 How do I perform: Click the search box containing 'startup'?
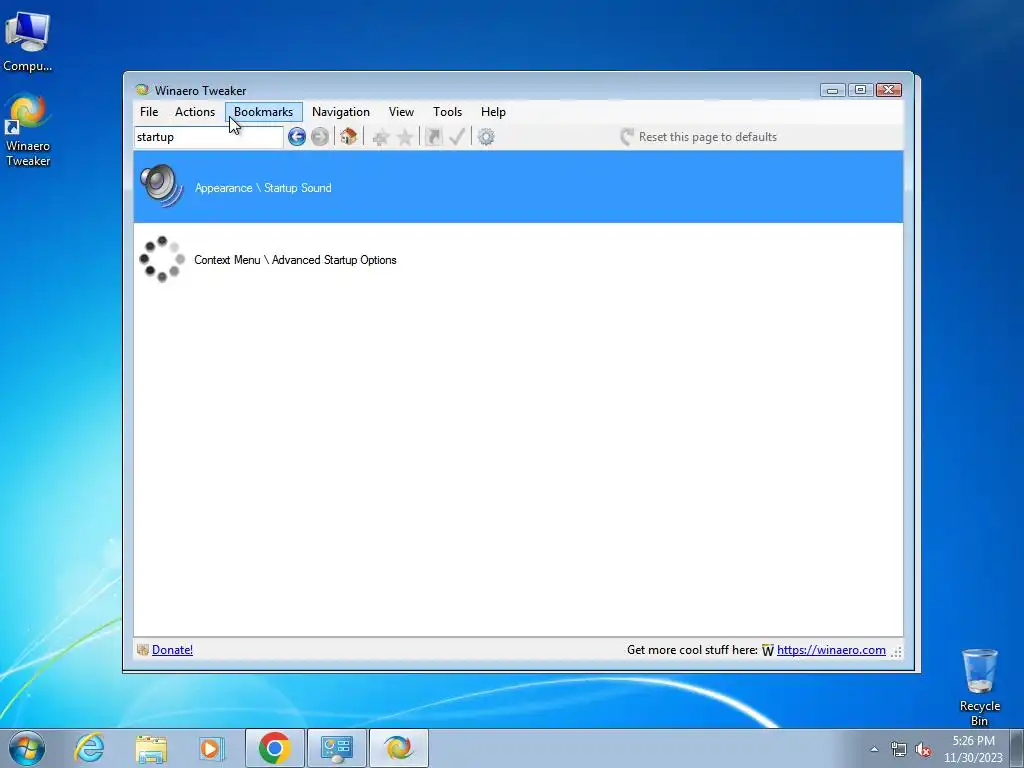click(208, 137)
